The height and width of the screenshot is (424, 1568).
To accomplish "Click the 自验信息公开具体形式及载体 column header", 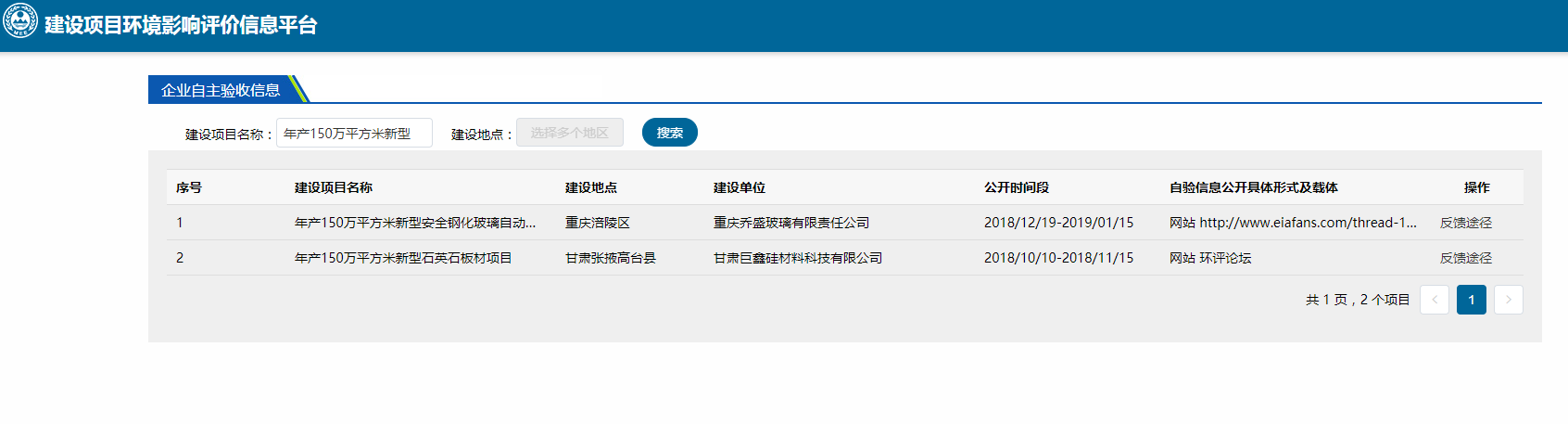I will (1254, 187).
